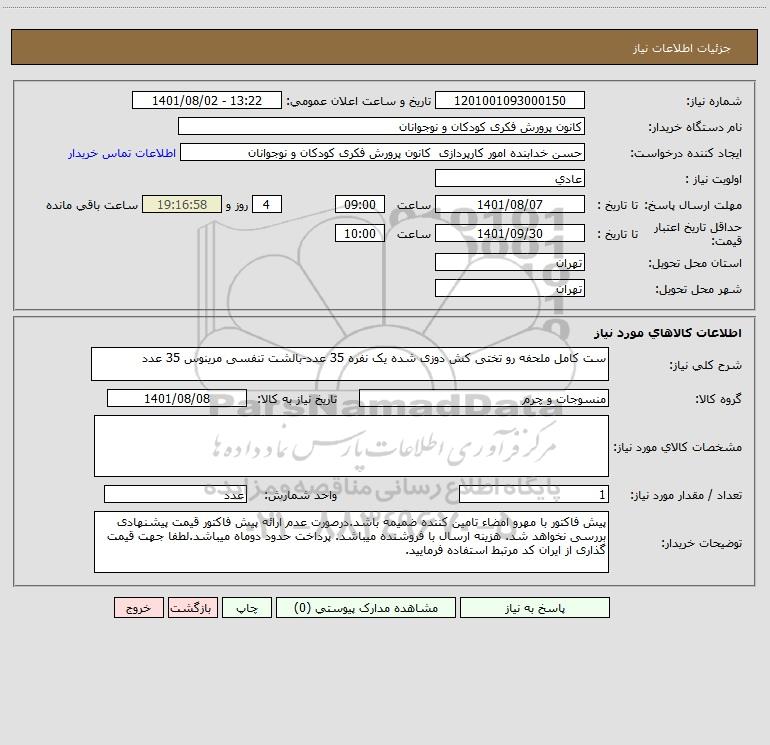The width and height of the screenshot is (770, 745).
Task: Open مشاهده مدارک پیوستی (0) button
Action: click(366, 607)
